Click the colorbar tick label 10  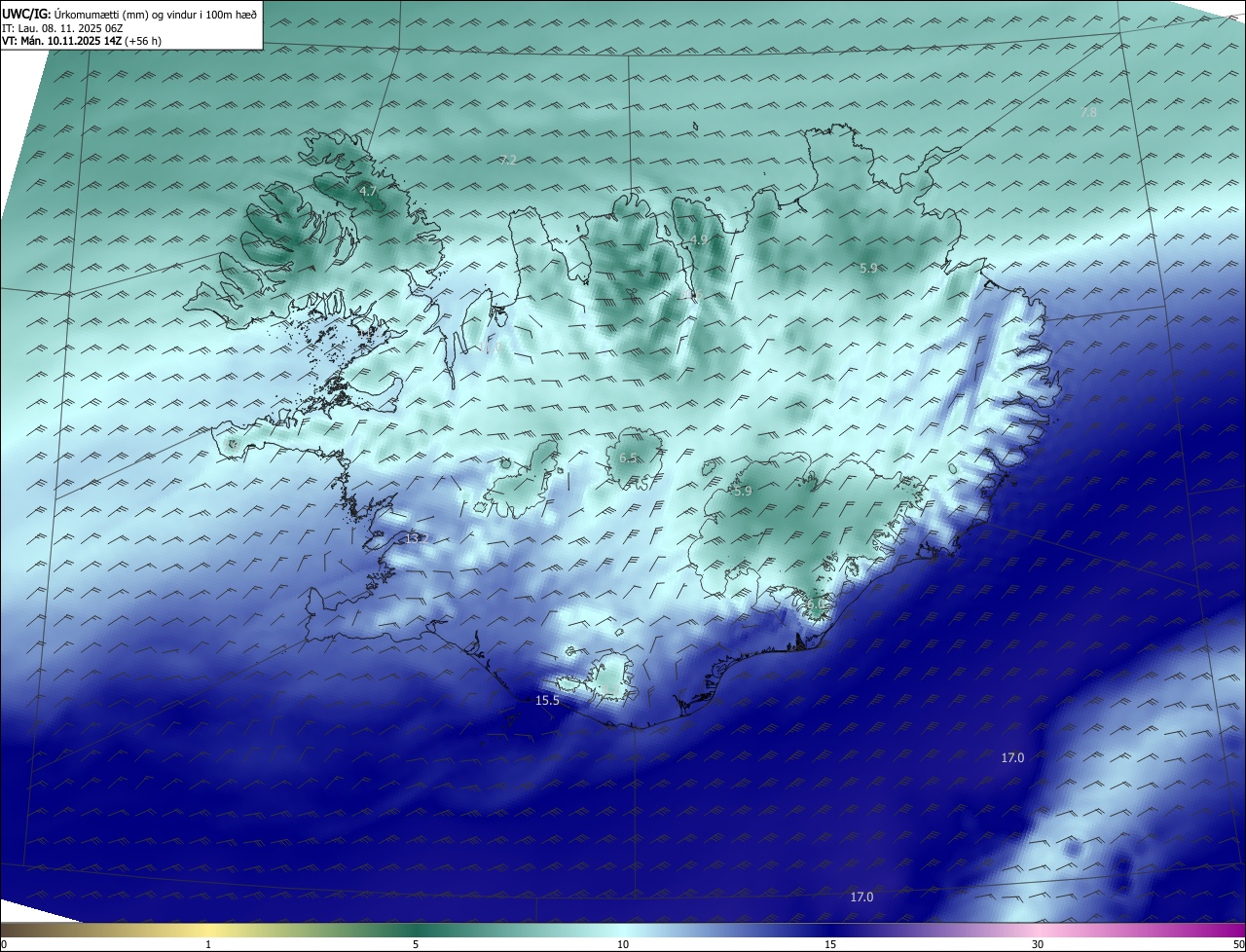(623, 944)
